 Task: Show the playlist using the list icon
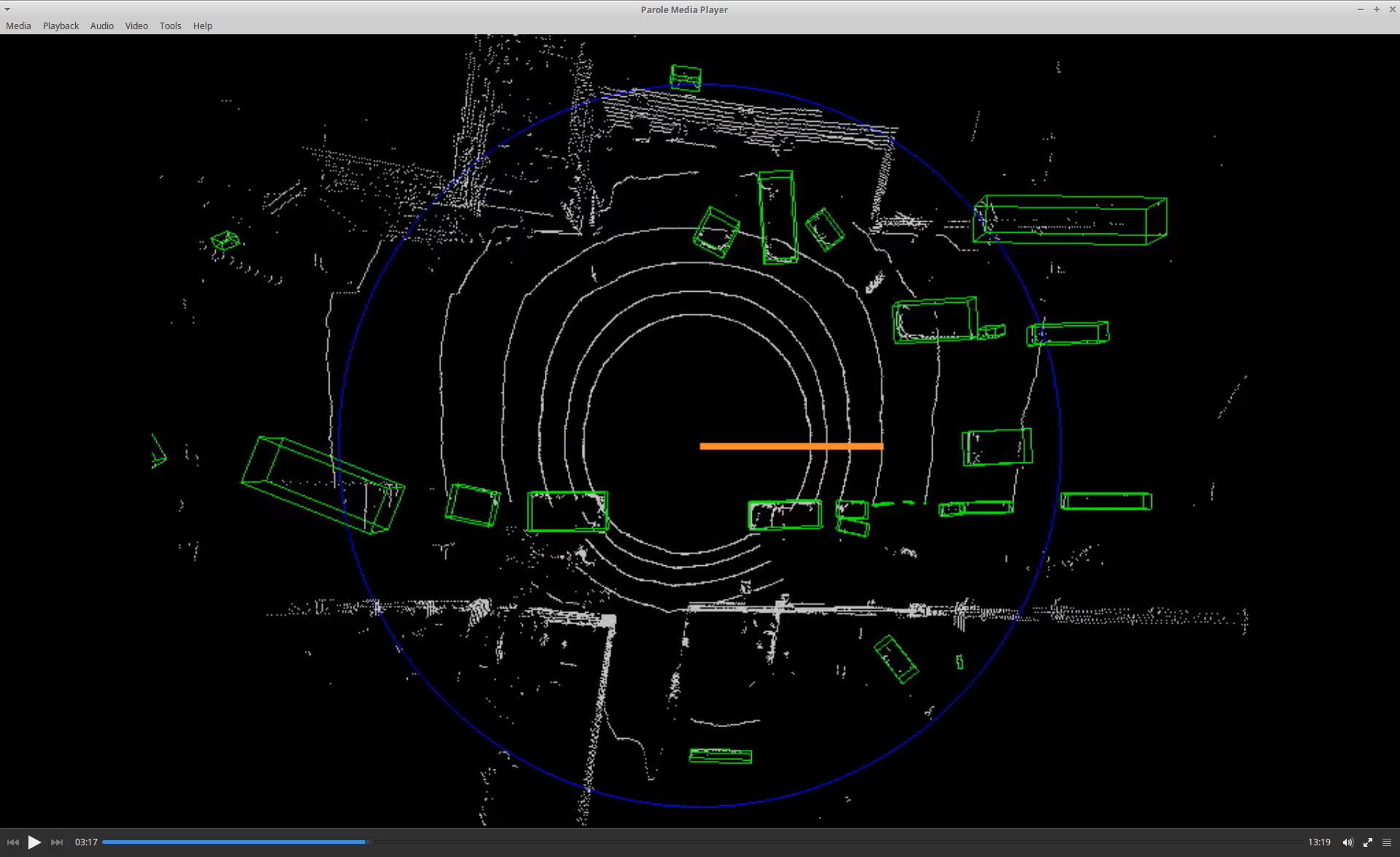(x=1387, y=842)
